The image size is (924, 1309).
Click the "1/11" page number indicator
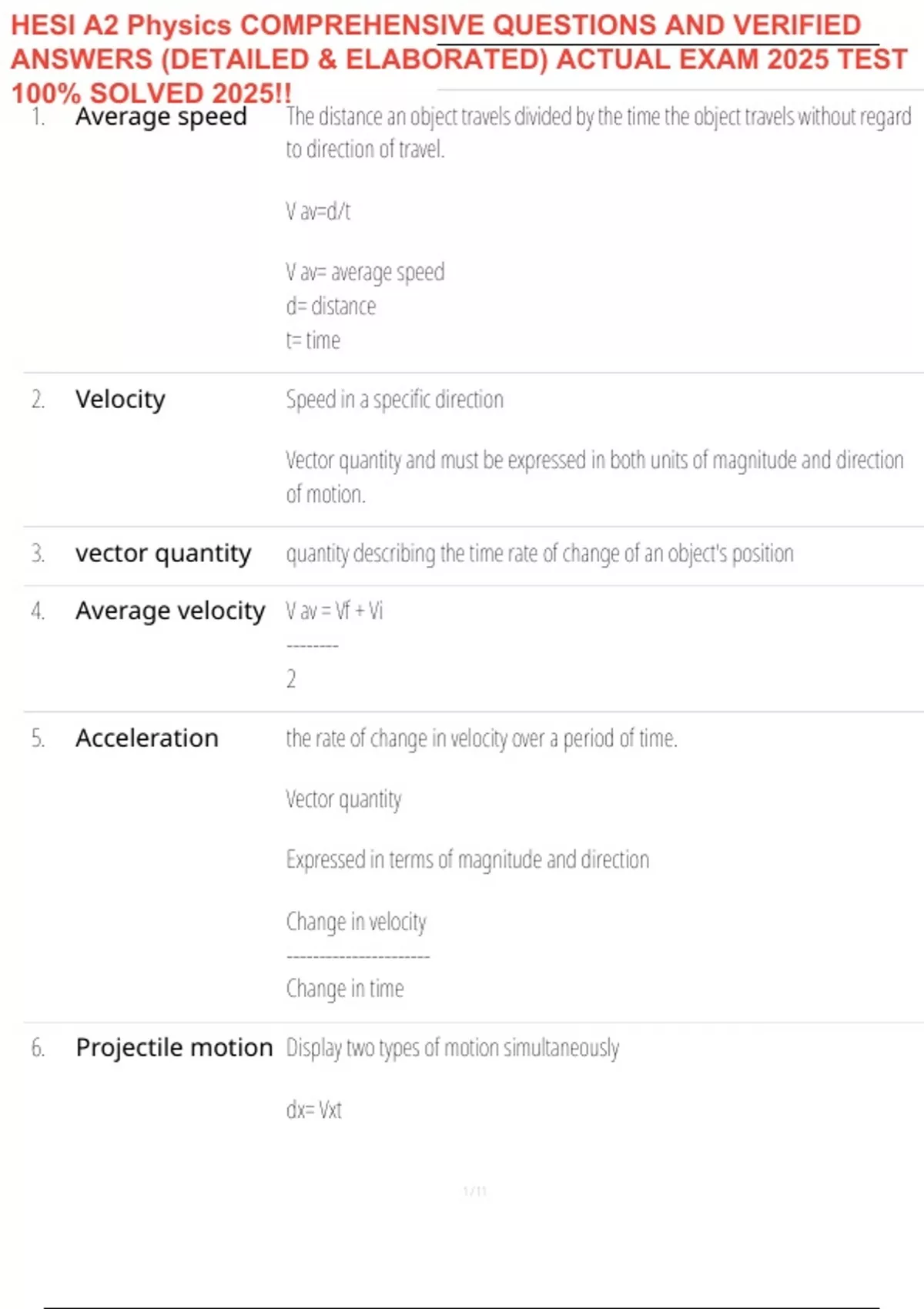pos(475,1191)
